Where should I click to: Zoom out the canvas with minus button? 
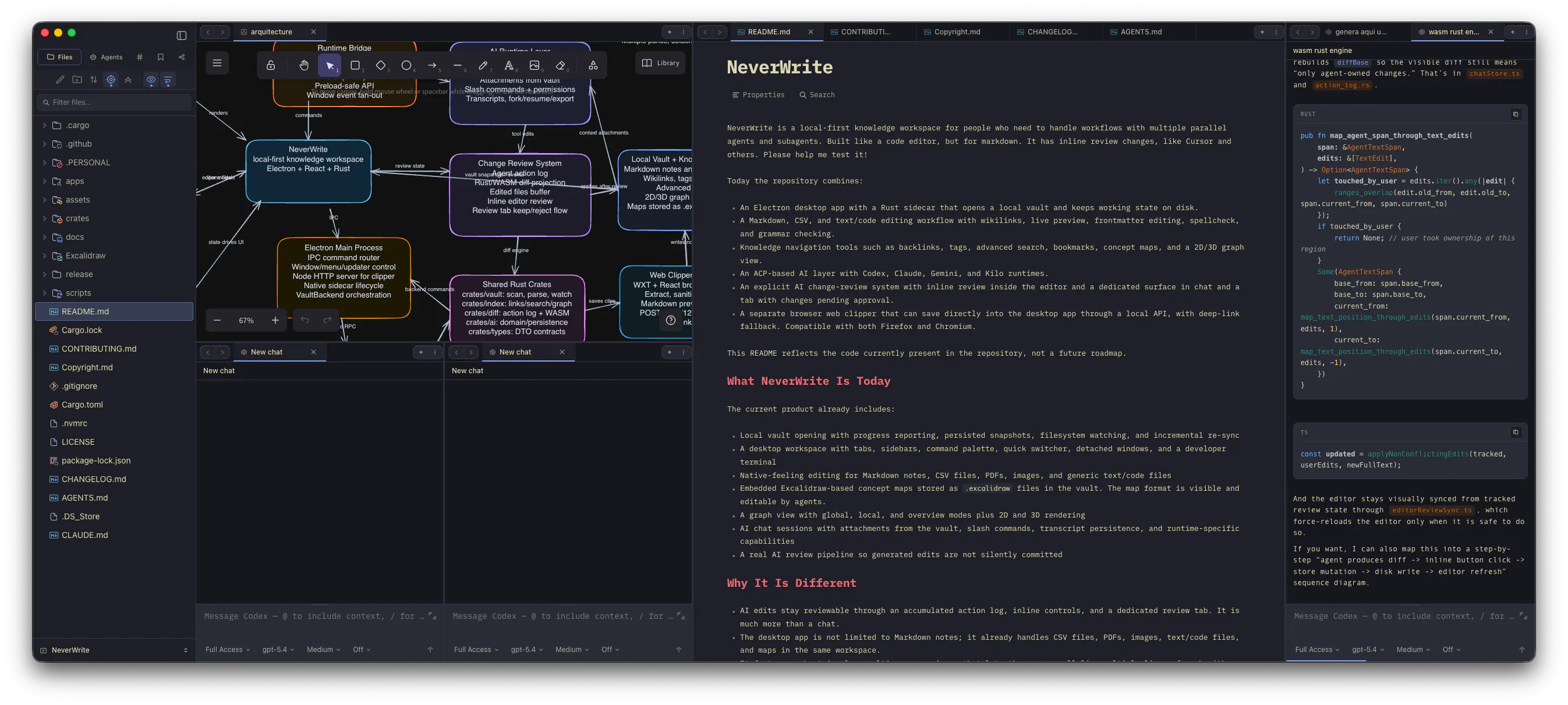[x=217, y=320]
